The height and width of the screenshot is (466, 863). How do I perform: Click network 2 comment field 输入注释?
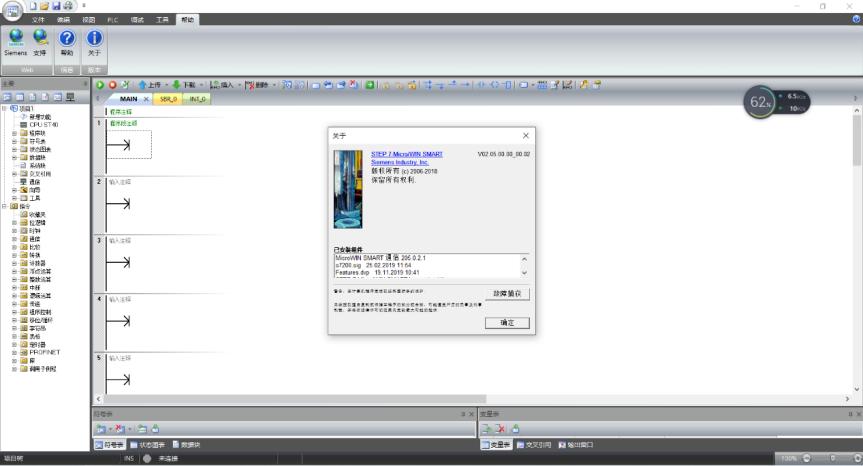point(120,182)
